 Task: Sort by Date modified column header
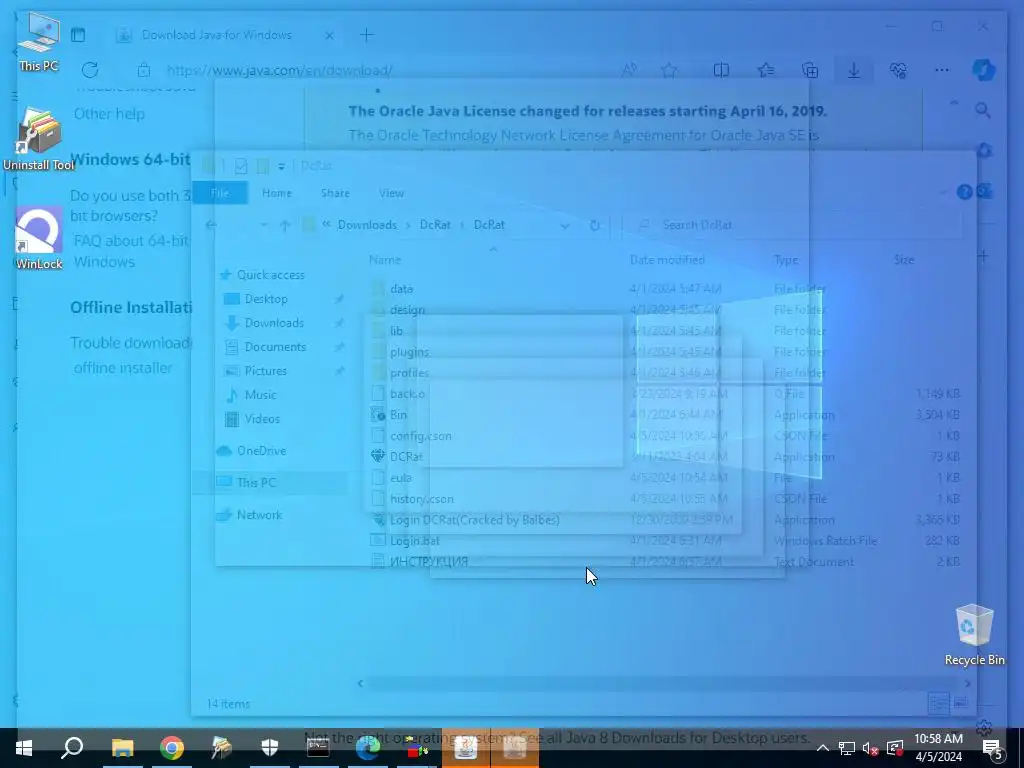click(x=667, y=260)
